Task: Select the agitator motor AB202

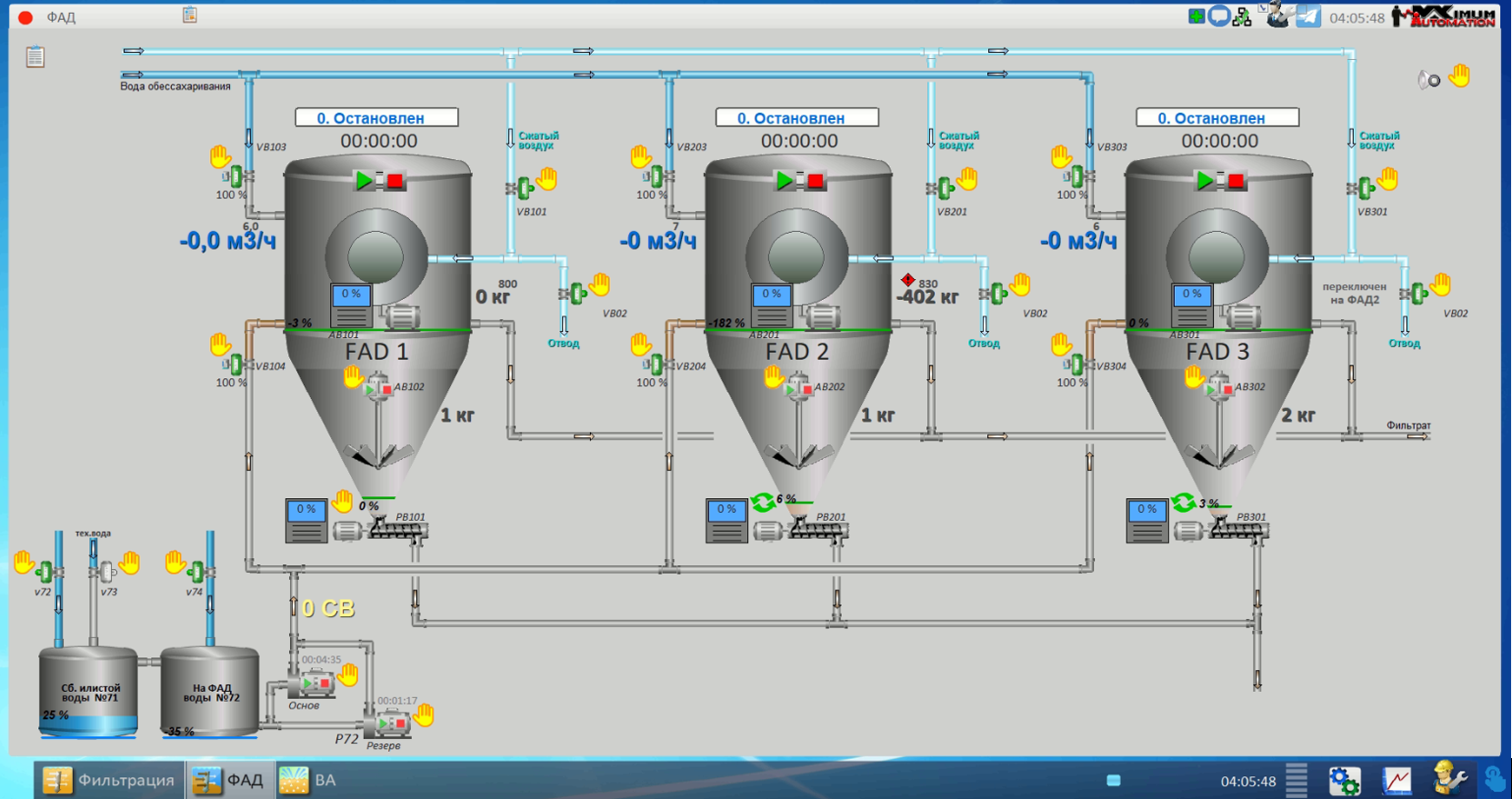Action: (x=798, y=388)
